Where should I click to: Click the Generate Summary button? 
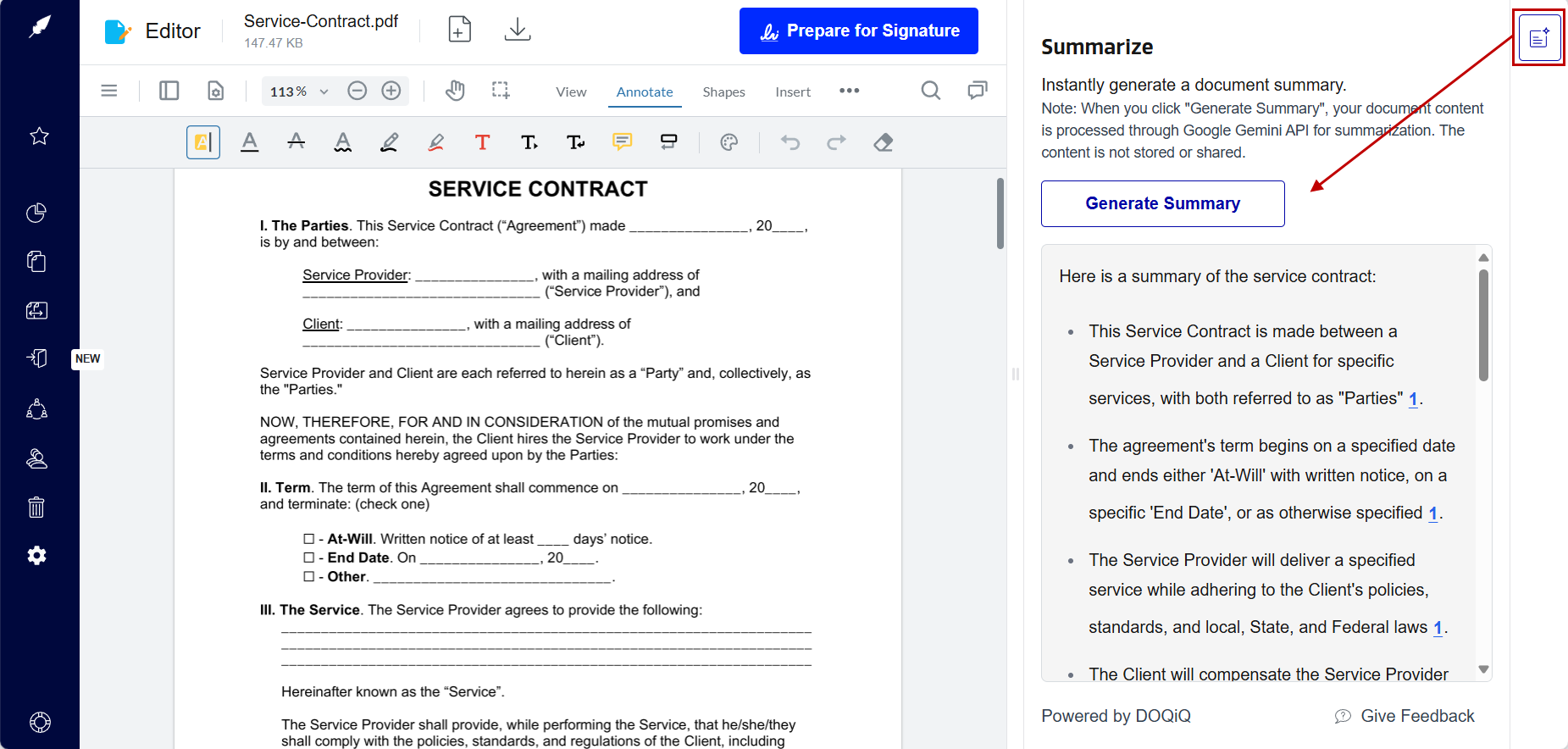[1163, 203]
